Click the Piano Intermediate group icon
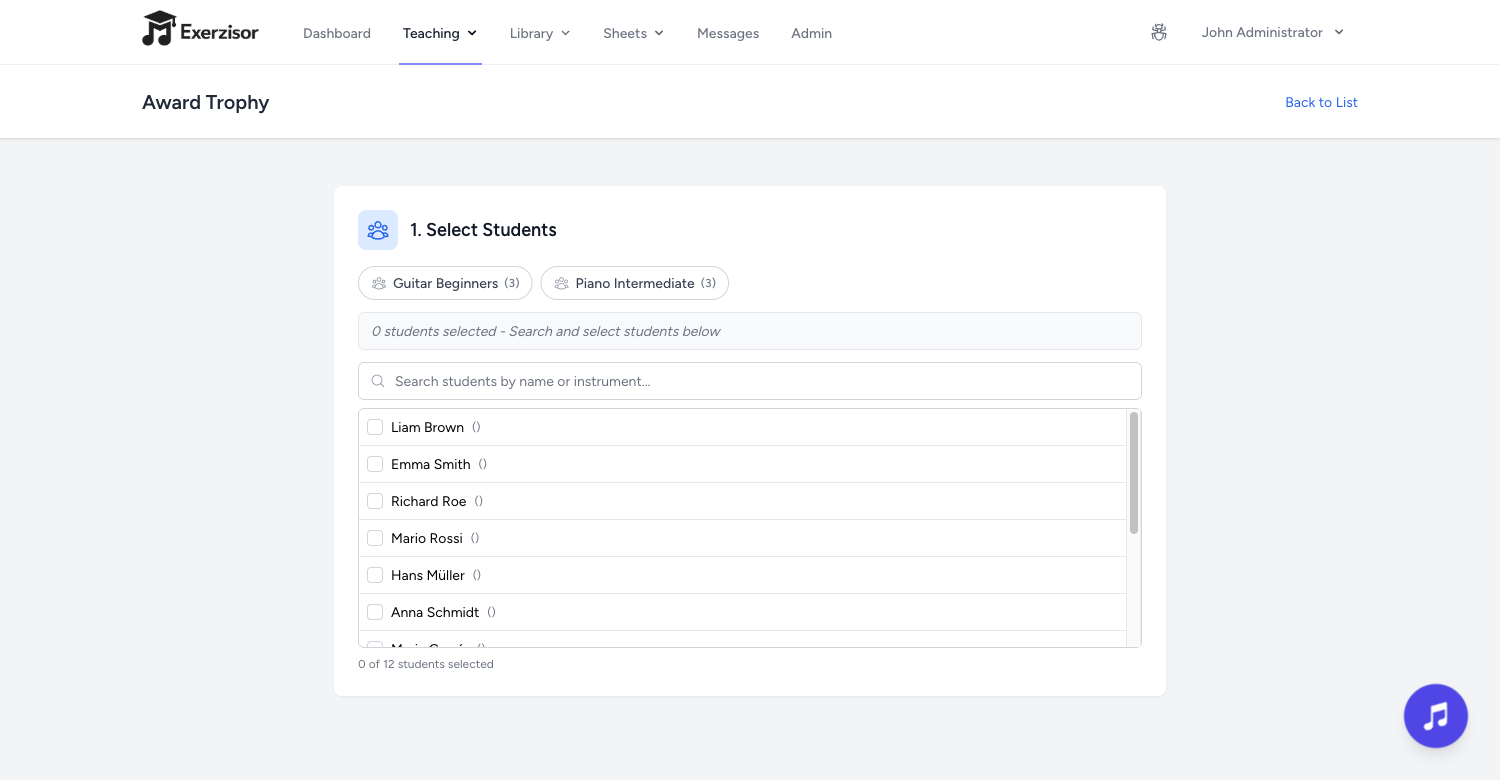 pyautogui.click(x=562, y=284)
